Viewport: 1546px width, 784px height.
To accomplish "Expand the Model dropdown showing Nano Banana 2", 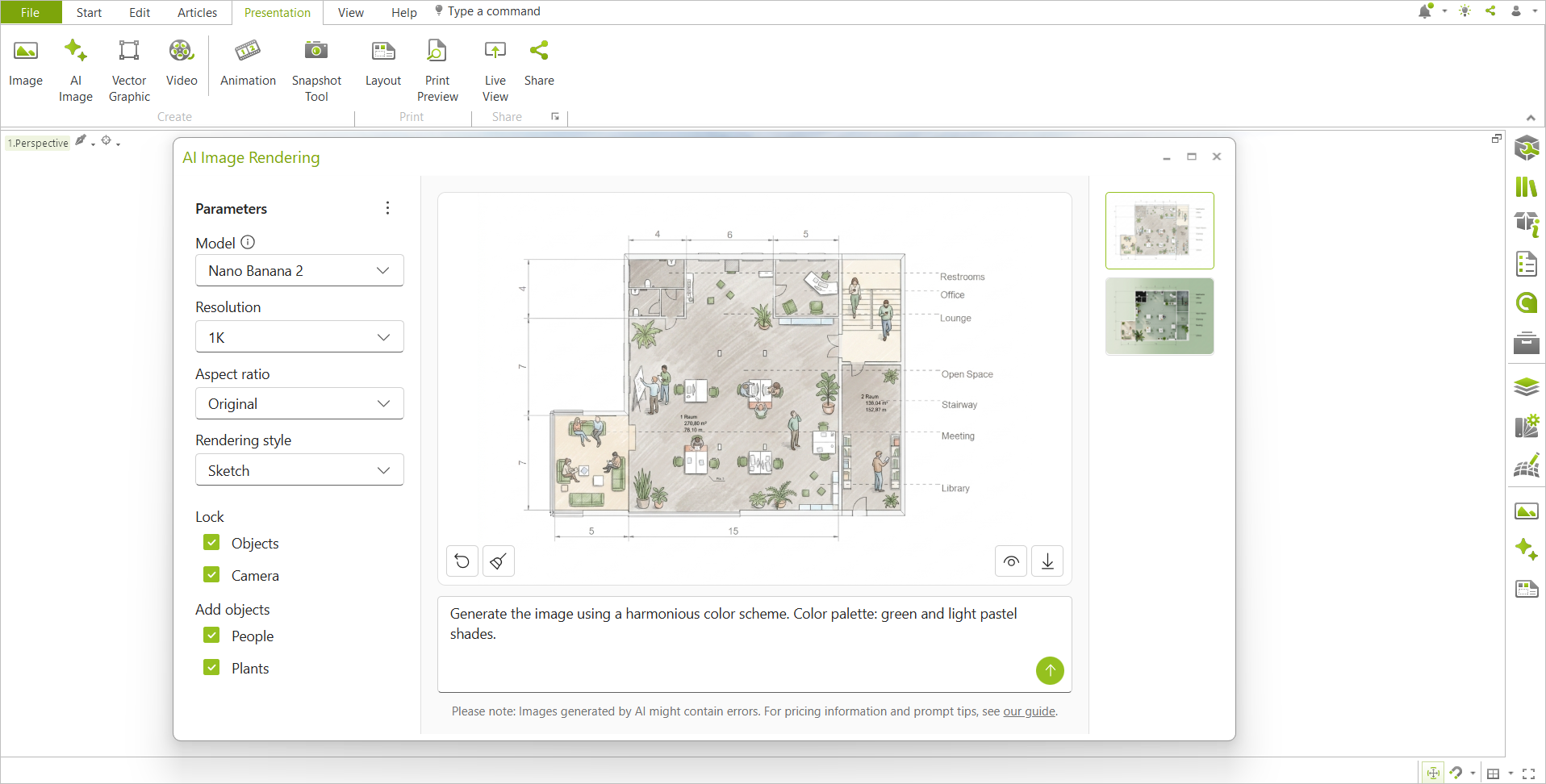I will point(299,271).
